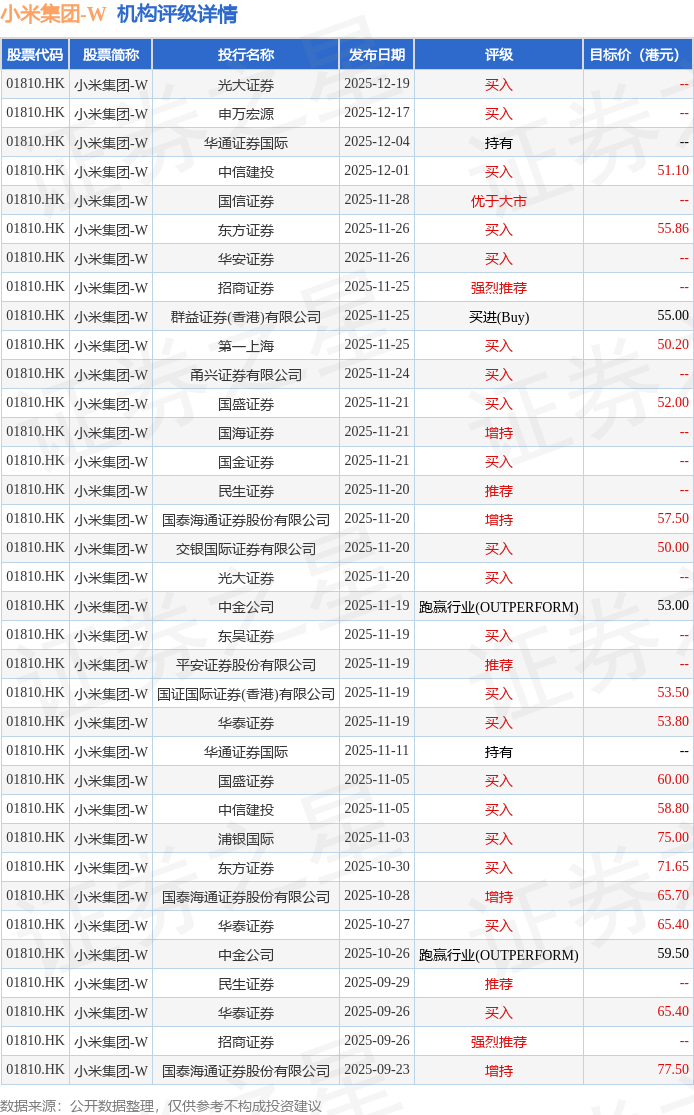This screenshot has width=694, height=1115.
Task: Click the 数据来源 footer disclaimer text
Action: pos(161,1106)
